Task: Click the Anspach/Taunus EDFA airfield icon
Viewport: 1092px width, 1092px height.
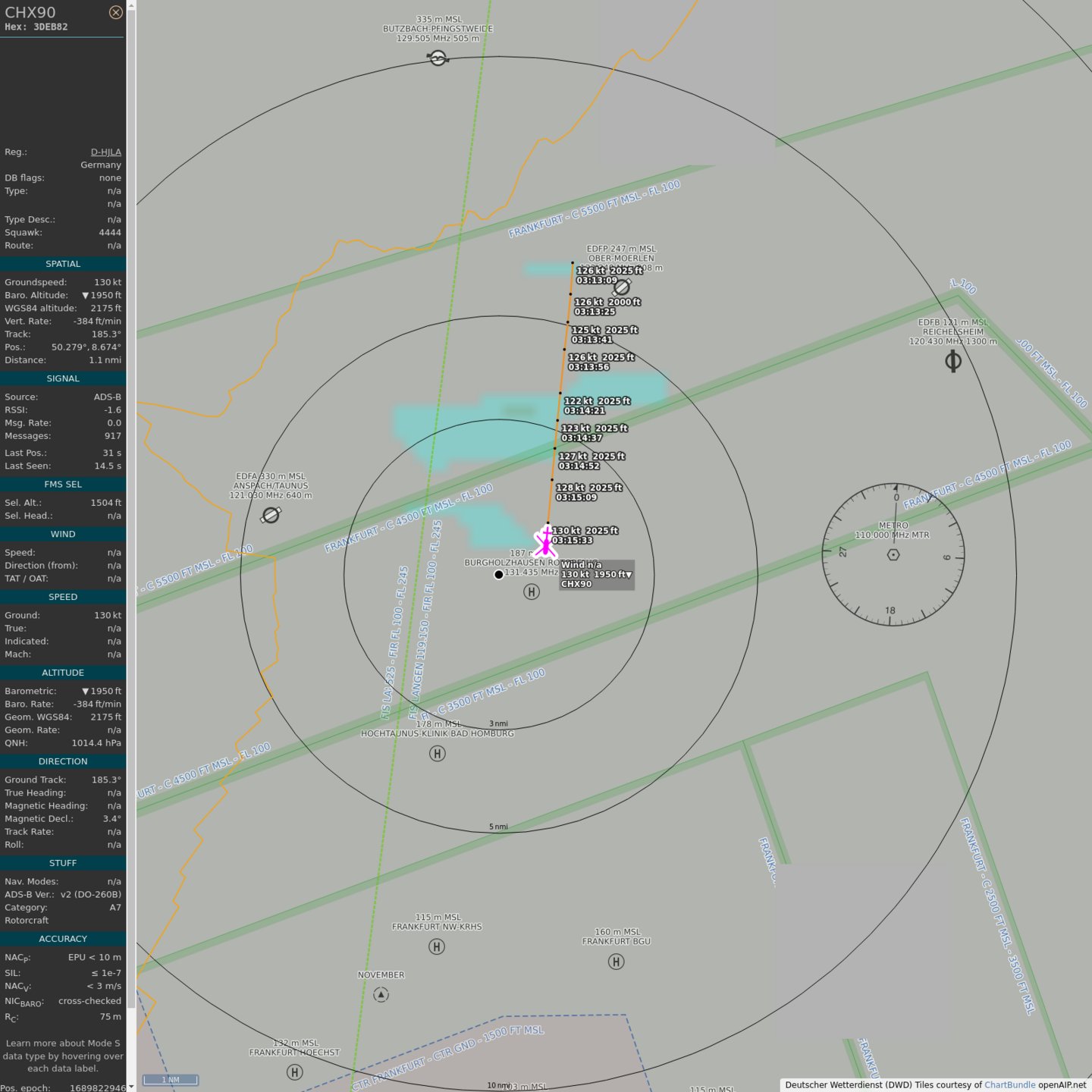Action: click(271, 516)
